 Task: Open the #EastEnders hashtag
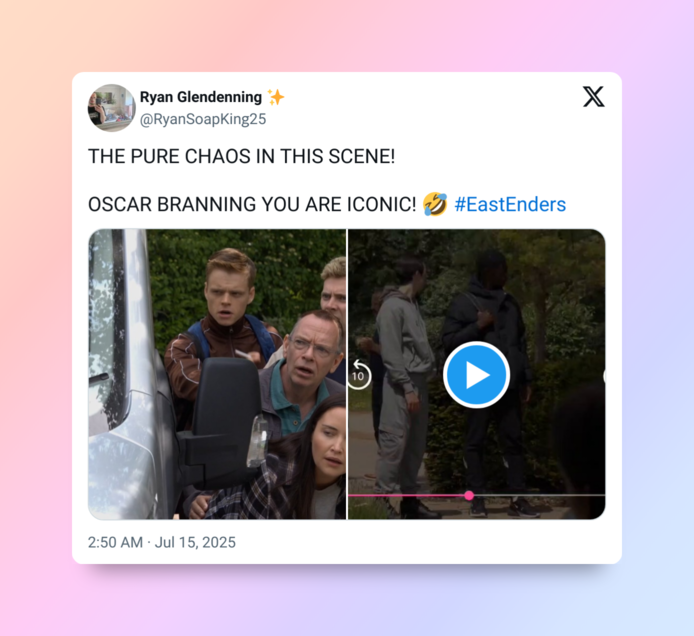[x=510, y=204]
